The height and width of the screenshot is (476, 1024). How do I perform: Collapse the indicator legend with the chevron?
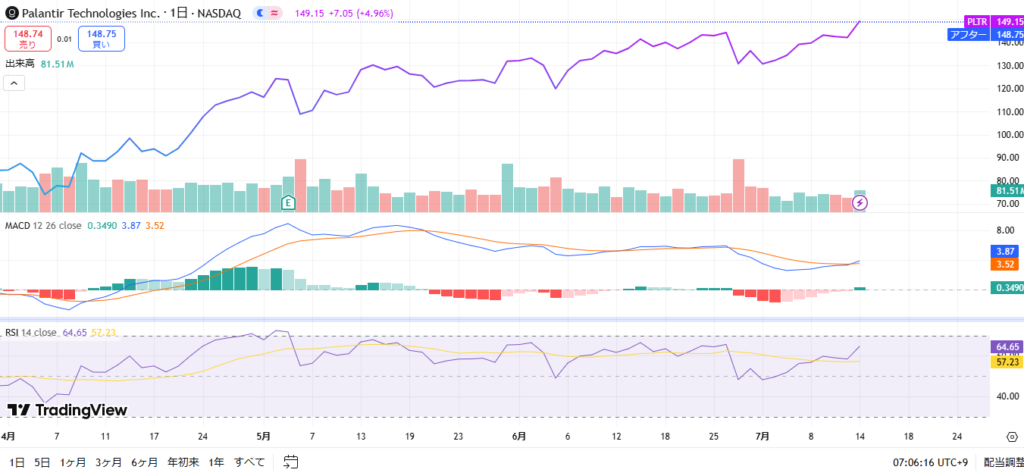click(x=14, y=83)
